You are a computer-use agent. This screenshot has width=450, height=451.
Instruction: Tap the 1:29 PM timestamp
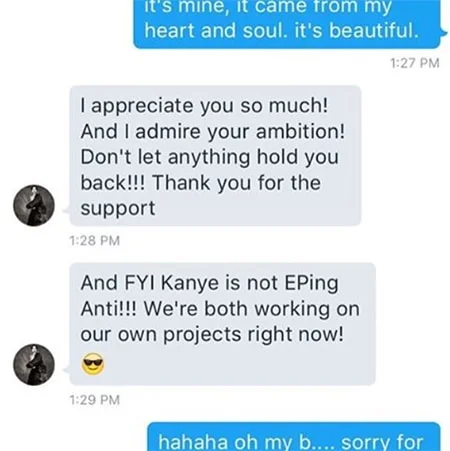click(95, 400)
